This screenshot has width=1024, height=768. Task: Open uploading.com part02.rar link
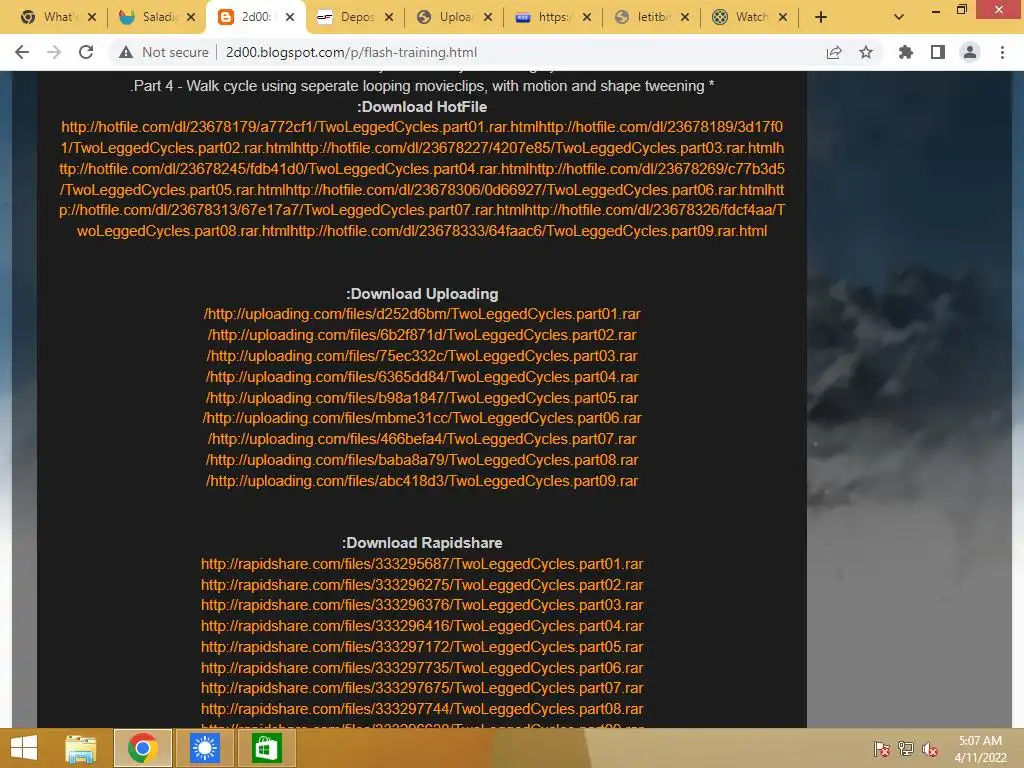[x=422, y=335]
